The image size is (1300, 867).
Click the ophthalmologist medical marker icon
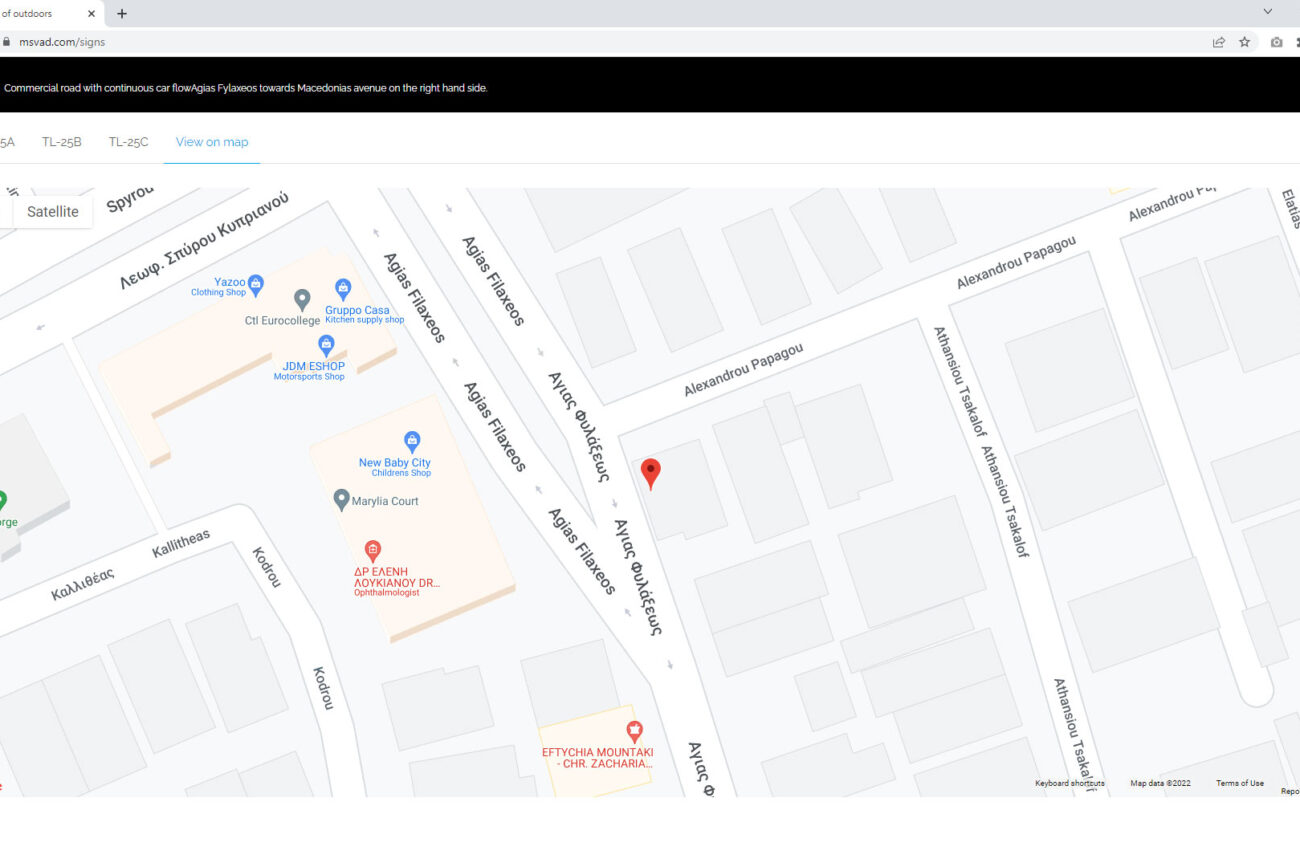[372, 550]
